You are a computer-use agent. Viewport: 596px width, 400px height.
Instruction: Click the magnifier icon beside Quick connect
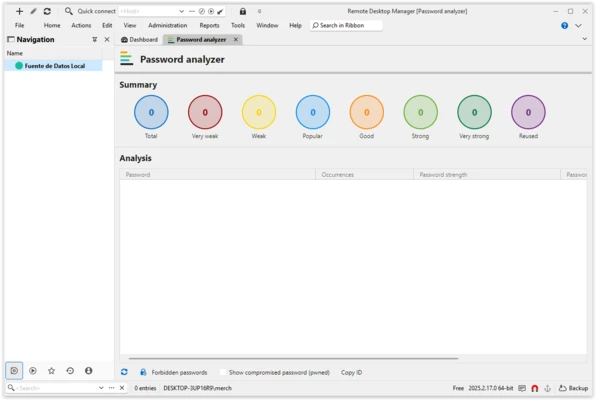[68, 11]
